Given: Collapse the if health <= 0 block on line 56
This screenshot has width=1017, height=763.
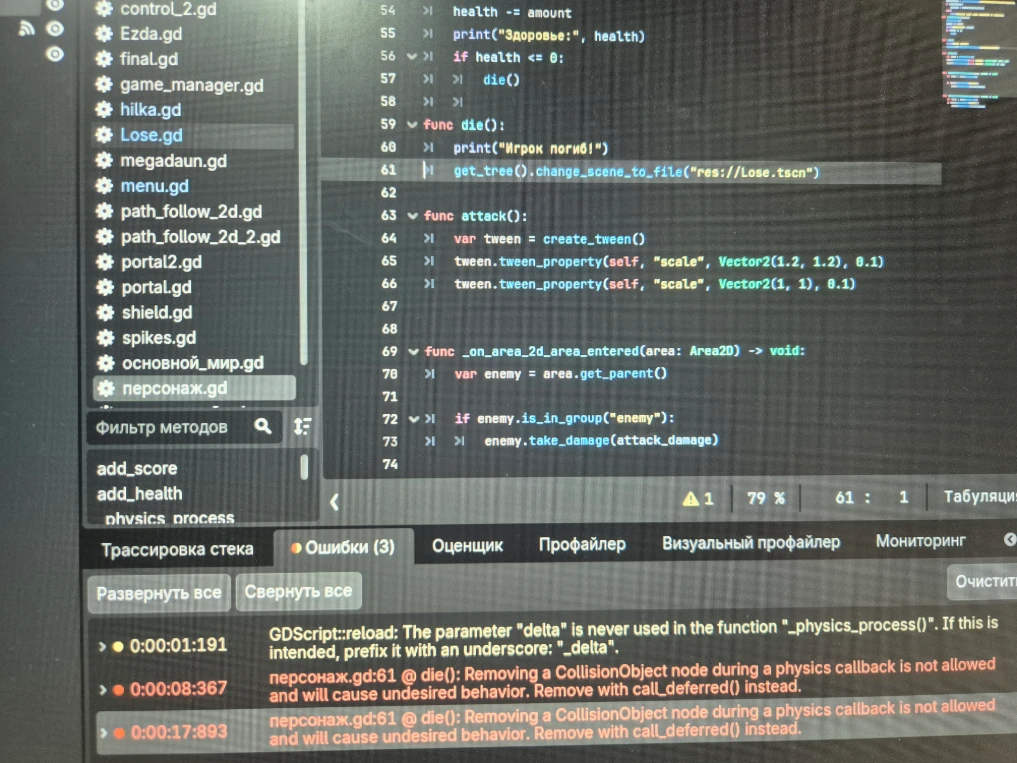Looking at the screenshot, I should pos(411,56).
